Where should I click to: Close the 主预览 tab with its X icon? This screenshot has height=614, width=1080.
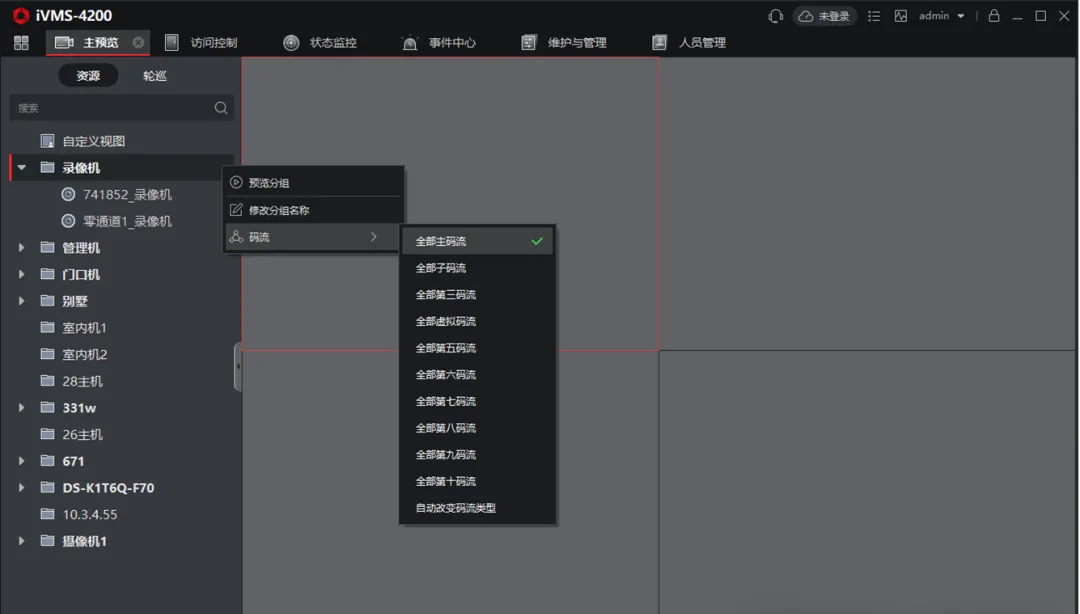point(138,43)
